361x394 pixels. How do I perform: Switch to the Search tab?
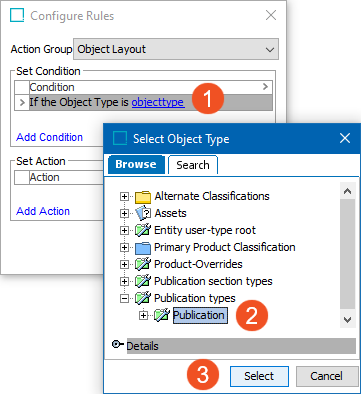[193, 165]
